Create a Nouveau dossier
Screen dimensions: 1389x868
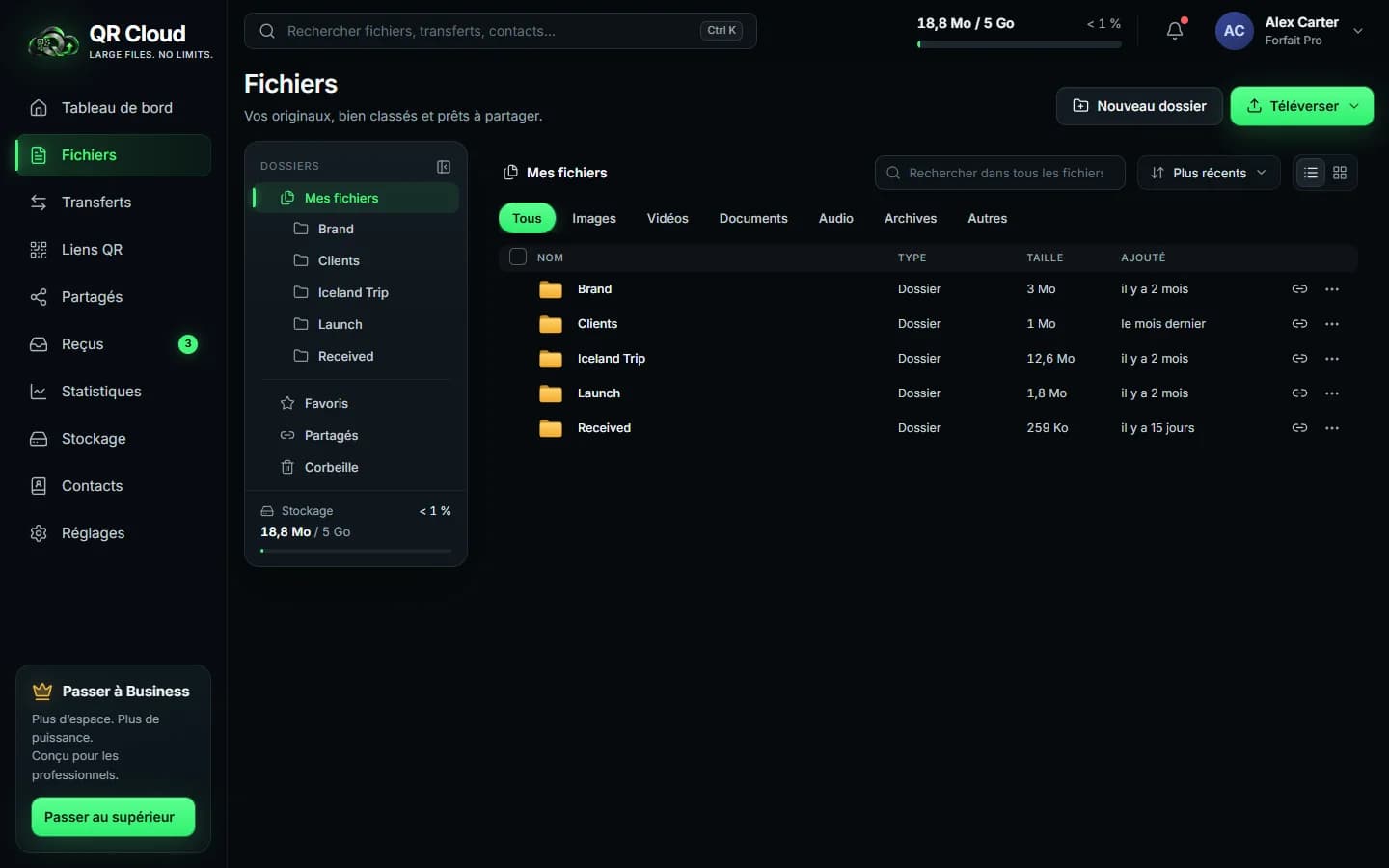click(x=1139, y=106)
